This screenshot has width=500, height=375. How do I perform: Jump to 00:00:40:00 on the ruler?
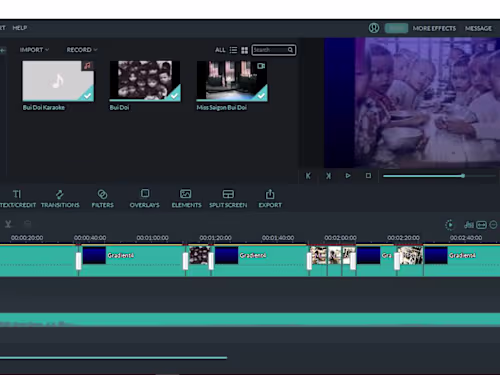click(x=90, y=238)
